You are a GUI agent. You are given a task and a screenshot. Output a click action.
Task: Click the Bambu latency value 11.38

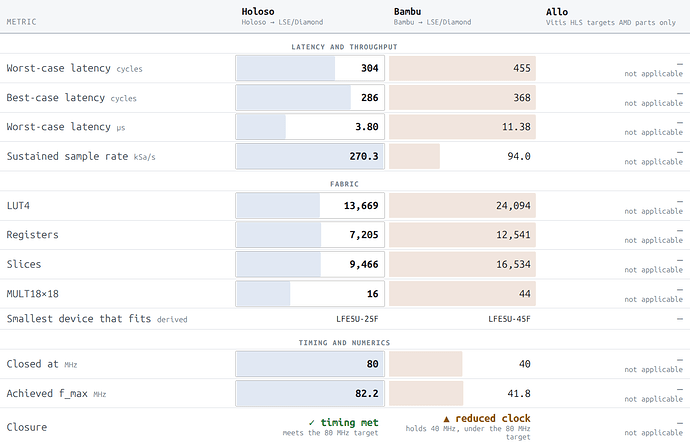coord(516,127)
